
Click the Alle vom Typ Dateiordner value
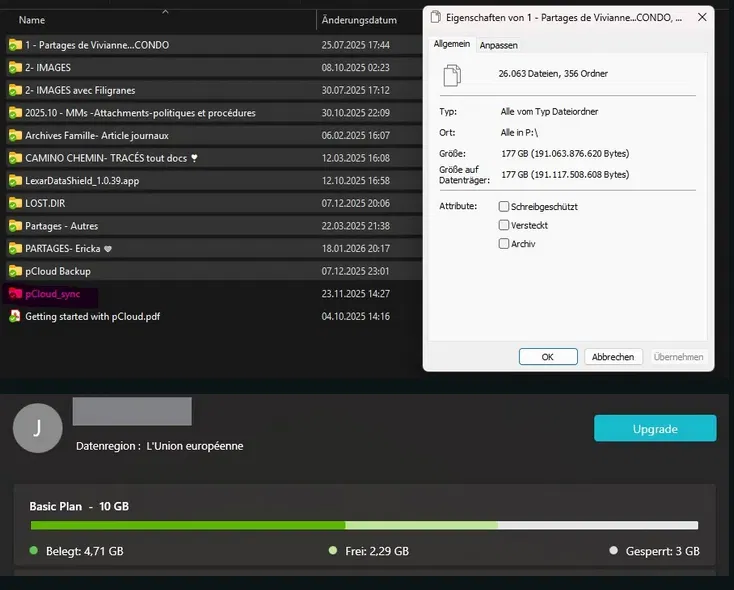(549, 111)
